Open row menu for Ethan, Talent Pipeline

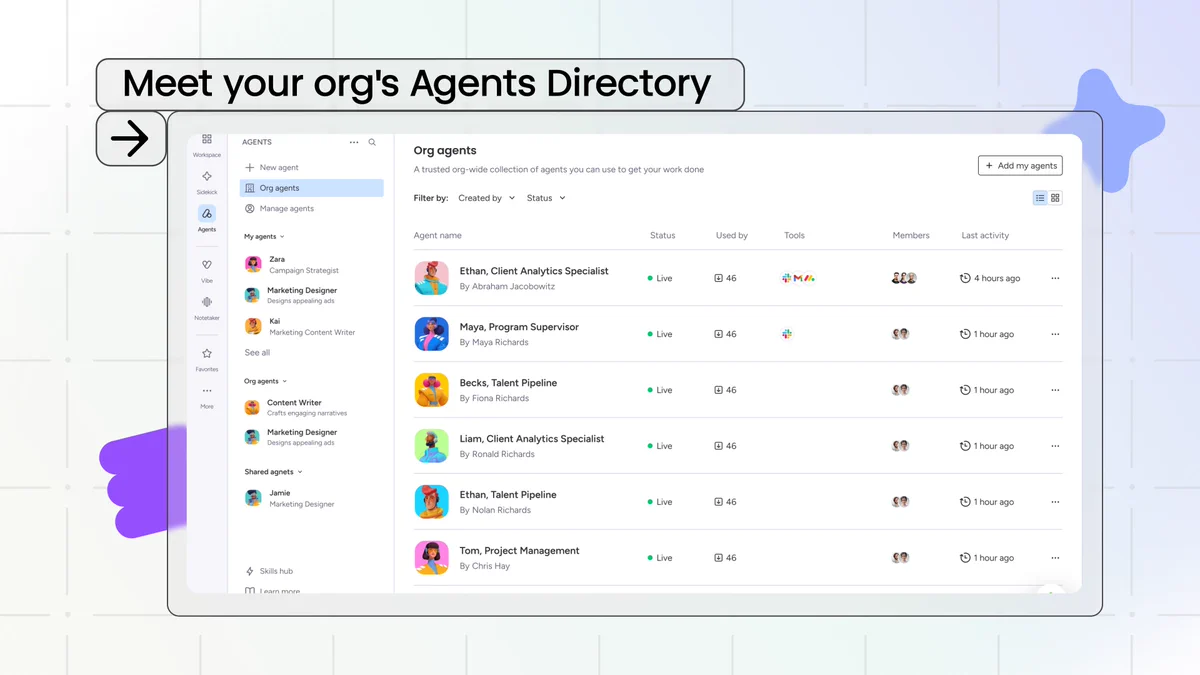click(x=1055, y=502)
